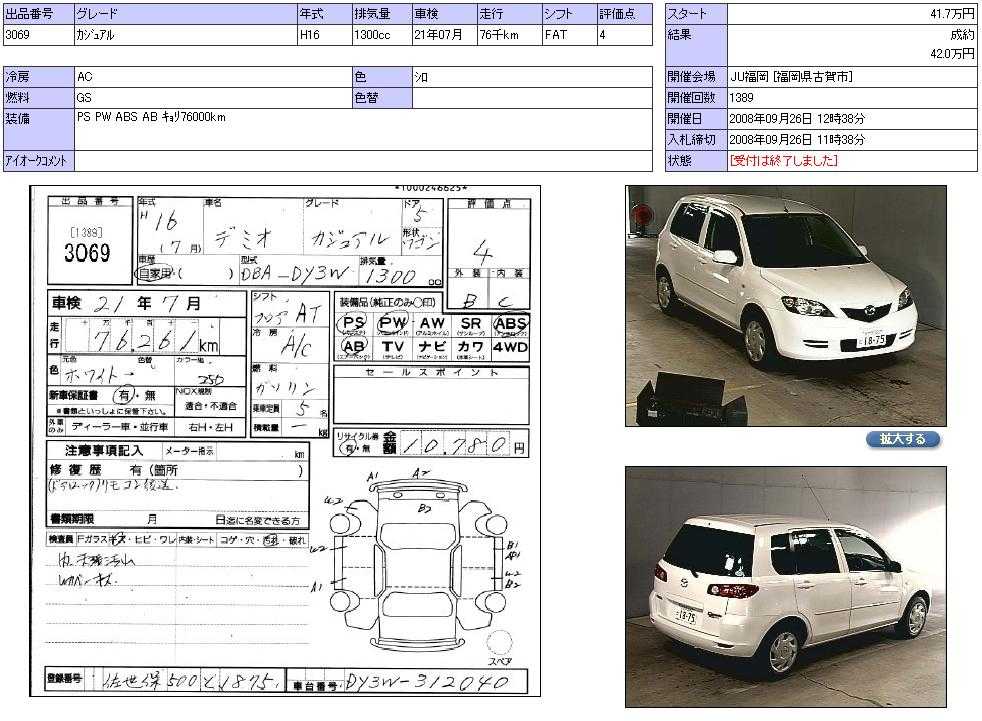
Task: Open the front view photo of the white car
Action: tap(786, 306)
